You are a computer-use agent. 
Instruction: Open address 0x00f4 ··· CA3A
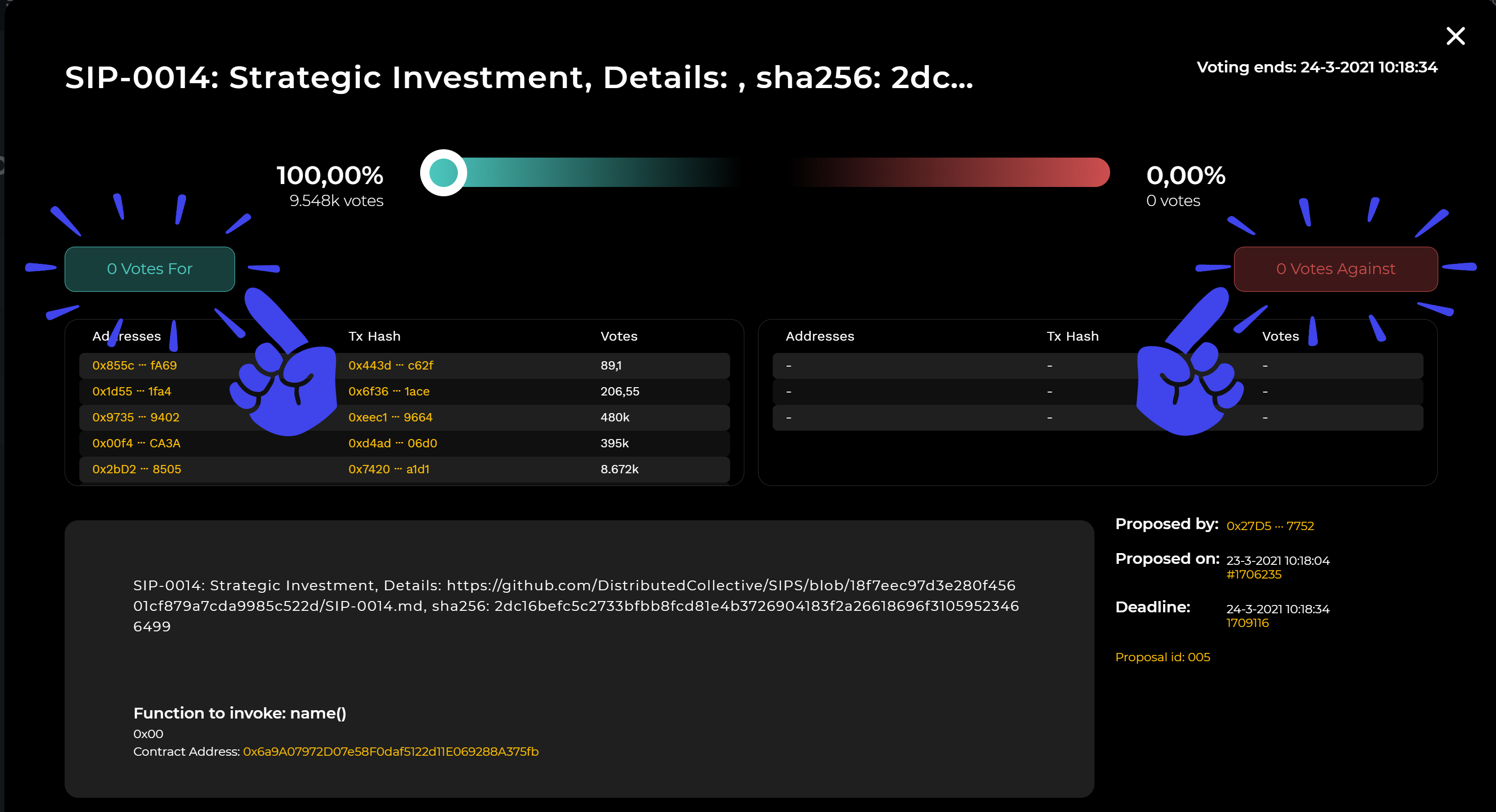[137, 443]
